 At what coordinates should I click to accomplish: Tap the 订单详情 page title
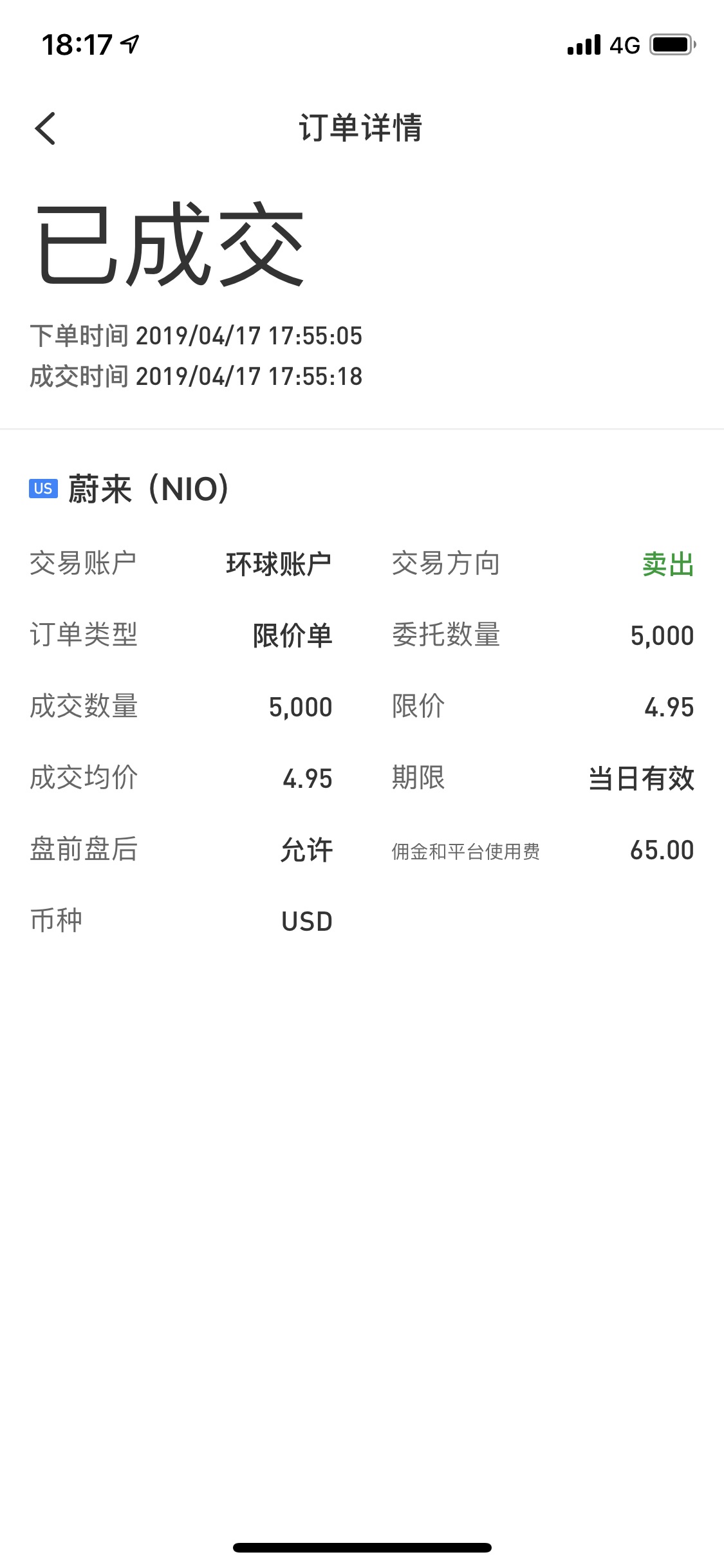[360, 127]
